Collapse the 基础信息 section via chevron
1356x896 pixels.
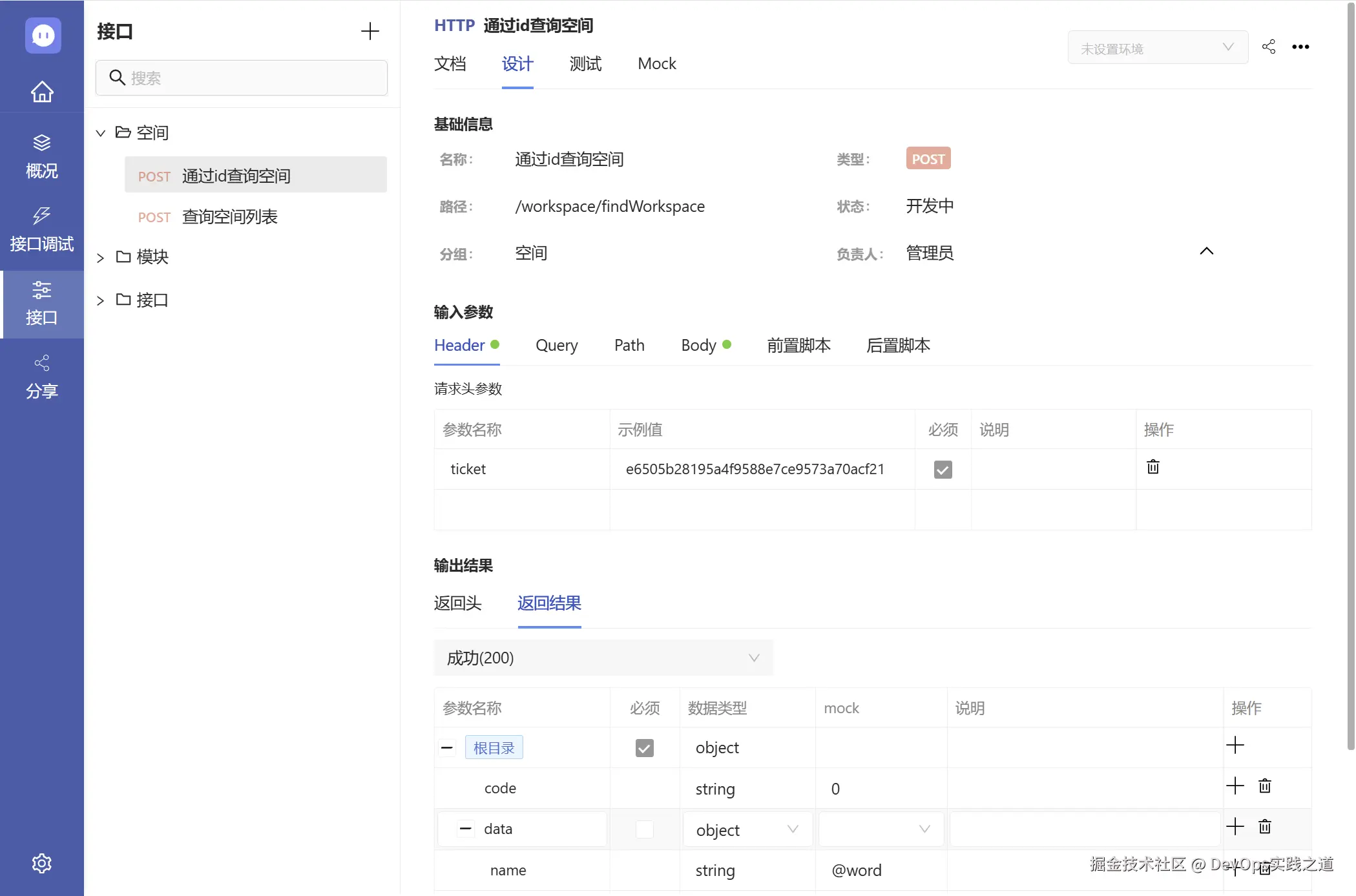1206,251
